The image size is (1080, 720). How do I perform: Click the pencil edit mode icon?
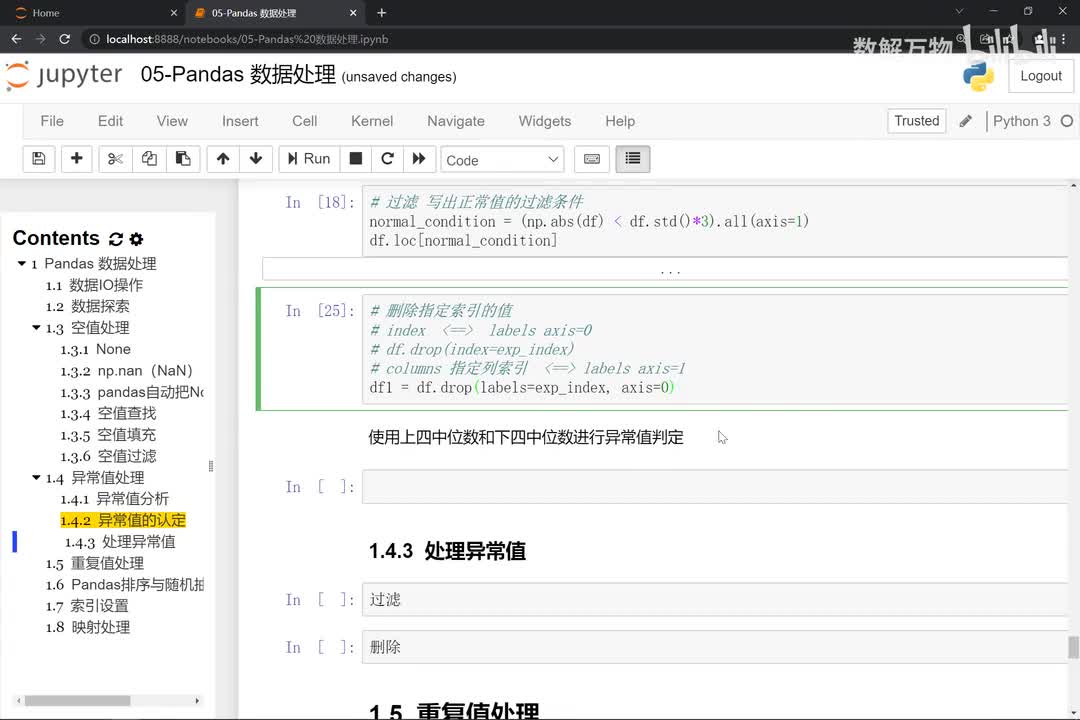pos(966,121)
